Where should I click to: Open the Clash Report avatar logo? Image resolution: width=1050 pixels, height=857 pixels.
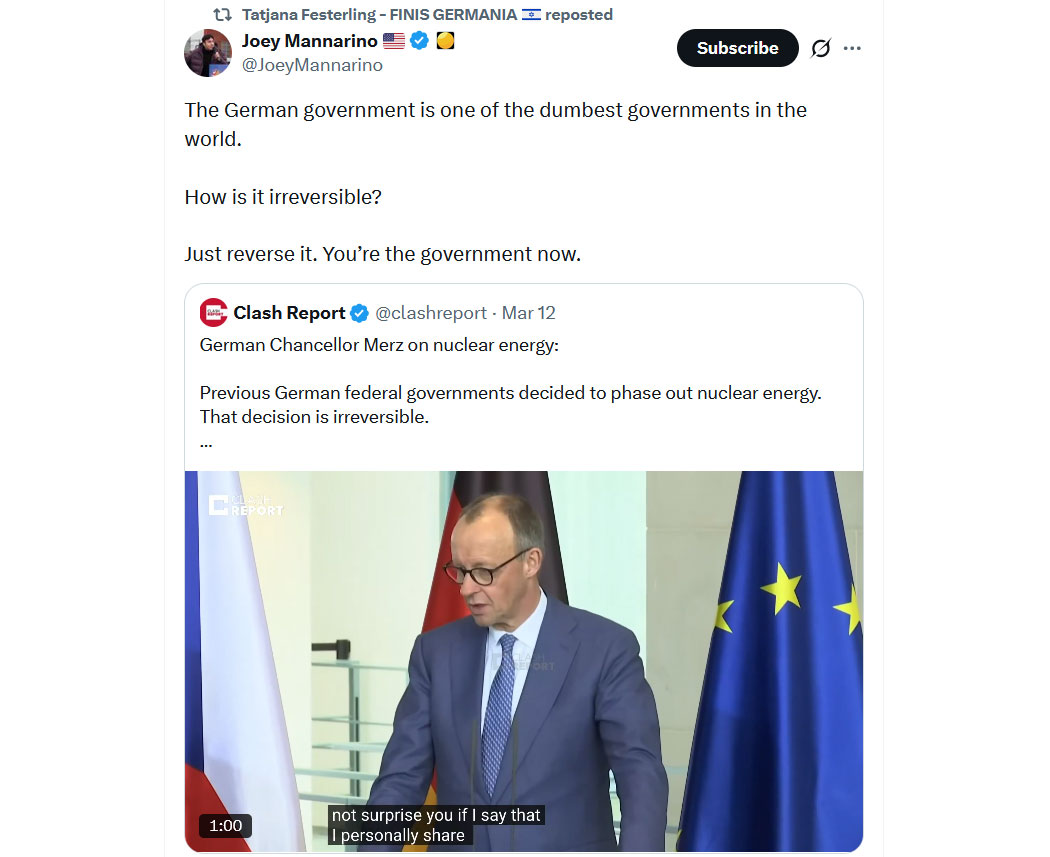pos(214,313)
